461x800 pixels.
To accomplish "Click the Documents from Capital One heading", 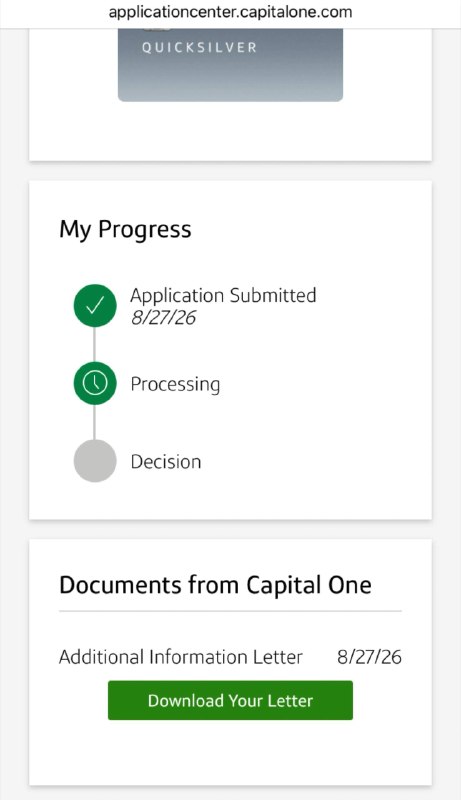I will pyautogui.click(x=215, y=585).
